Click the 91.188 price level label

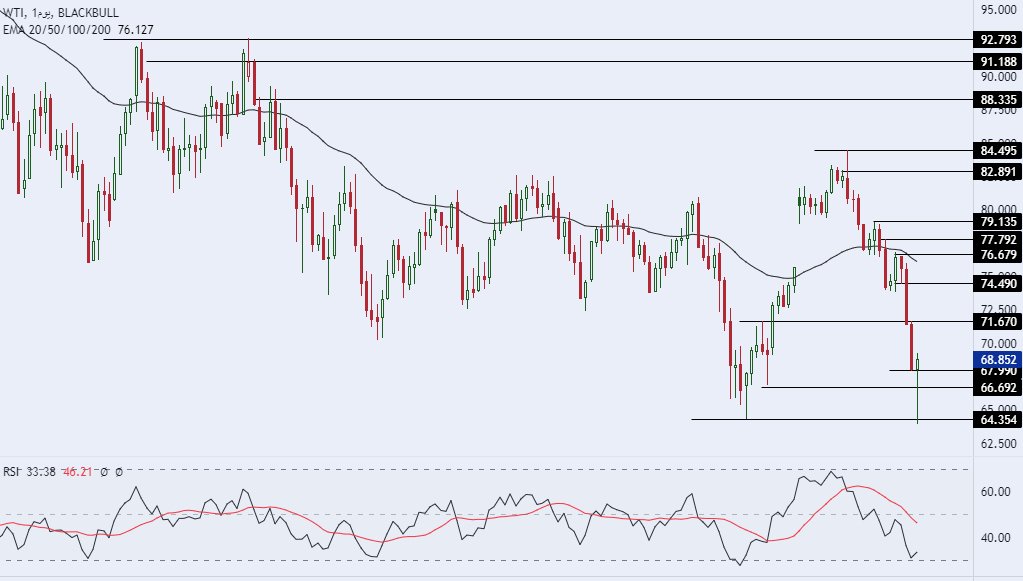(998, 61)
